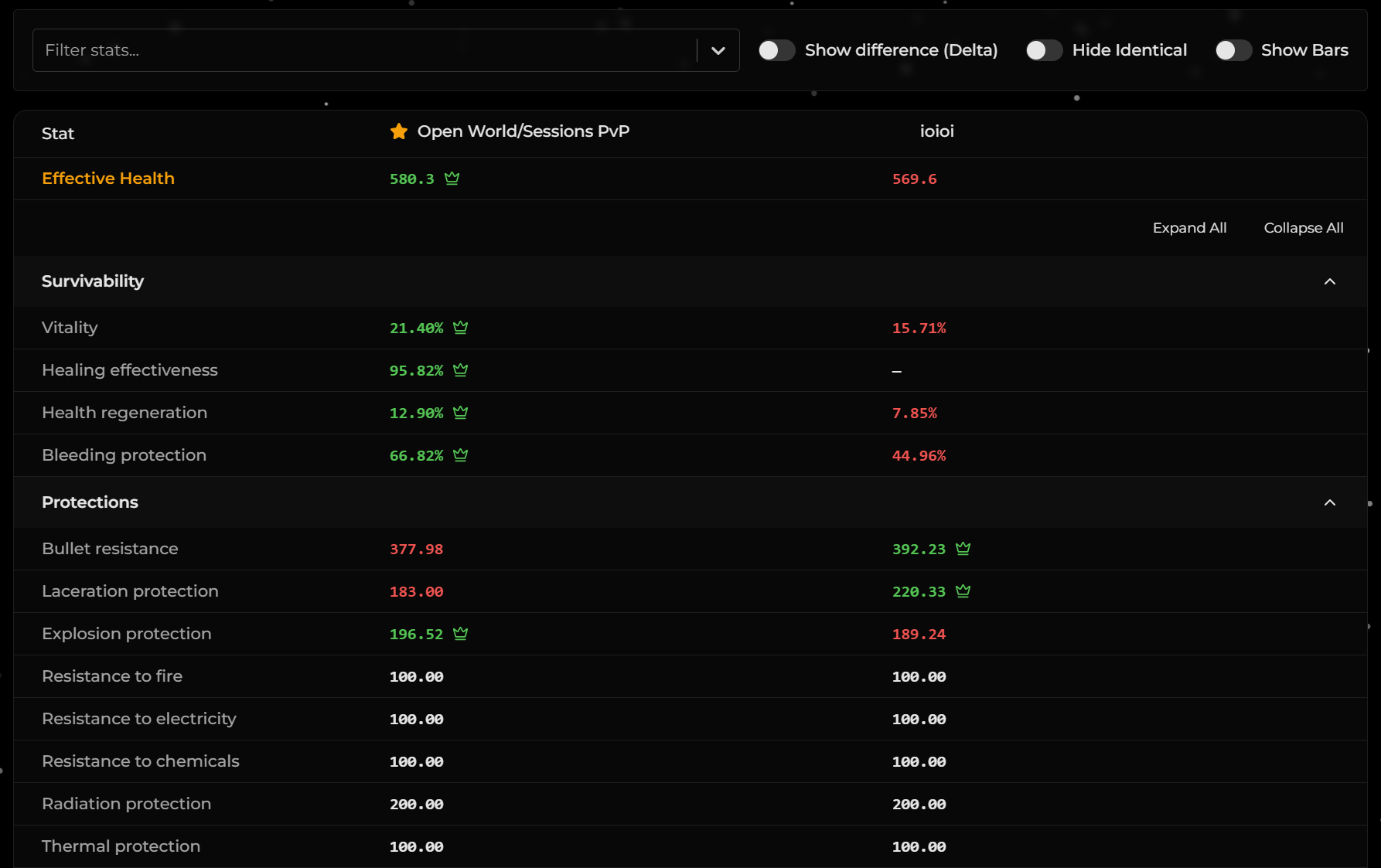The width and height of the screenshot is (1381, 868).
Task: Click the crown icon beside Health regeneration 12.90%
Action: point(461,413)
